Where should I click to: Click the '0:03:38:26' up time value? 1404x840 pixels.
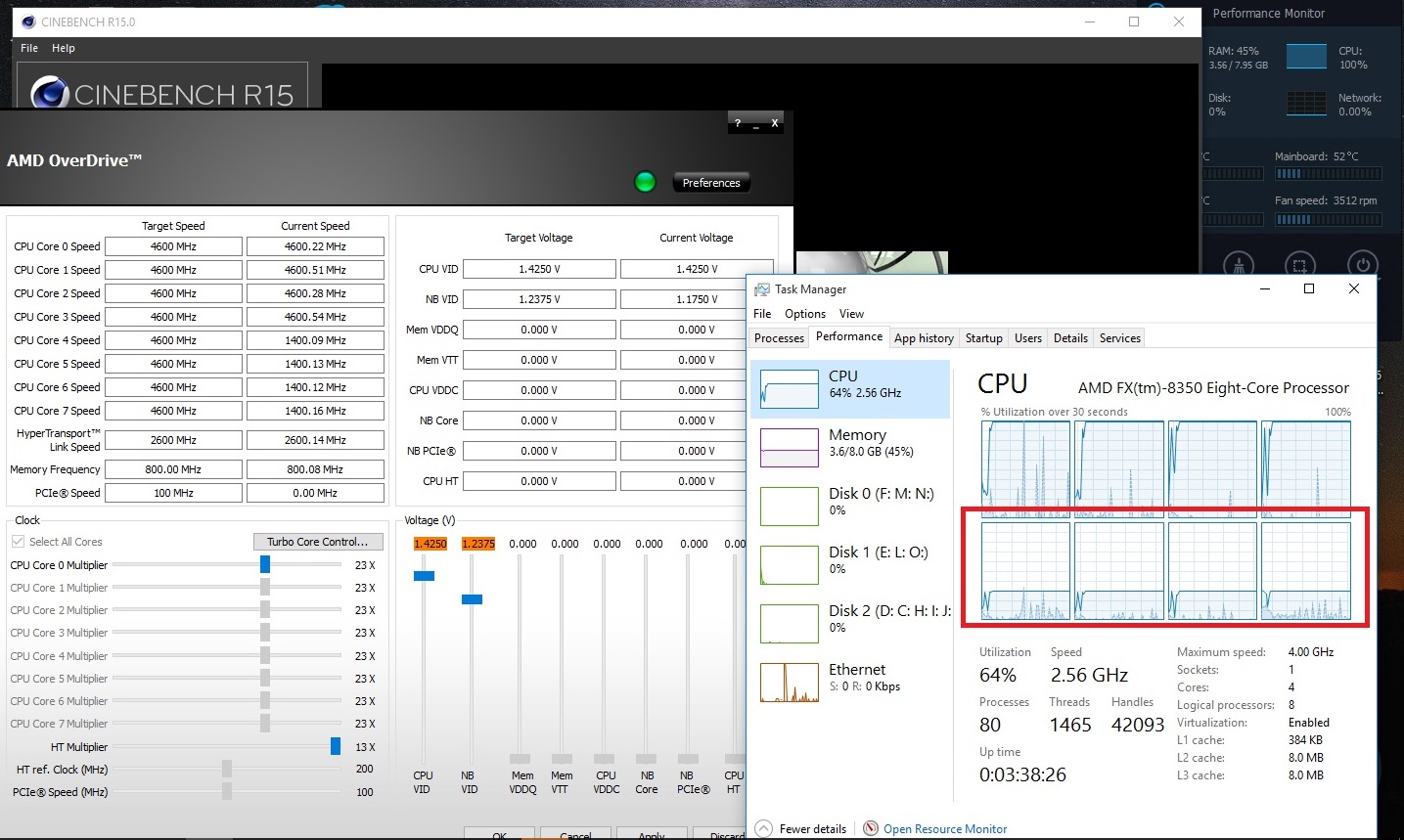pos(1022,774)
